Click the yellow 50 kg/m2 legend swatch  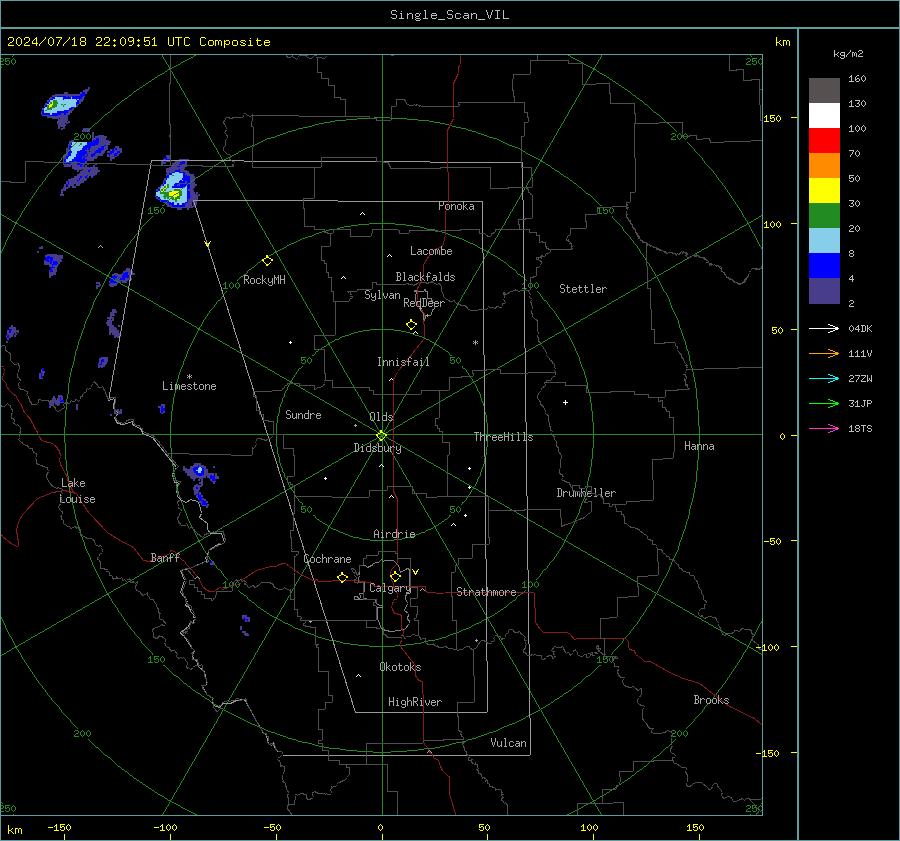tap(824, 190)
